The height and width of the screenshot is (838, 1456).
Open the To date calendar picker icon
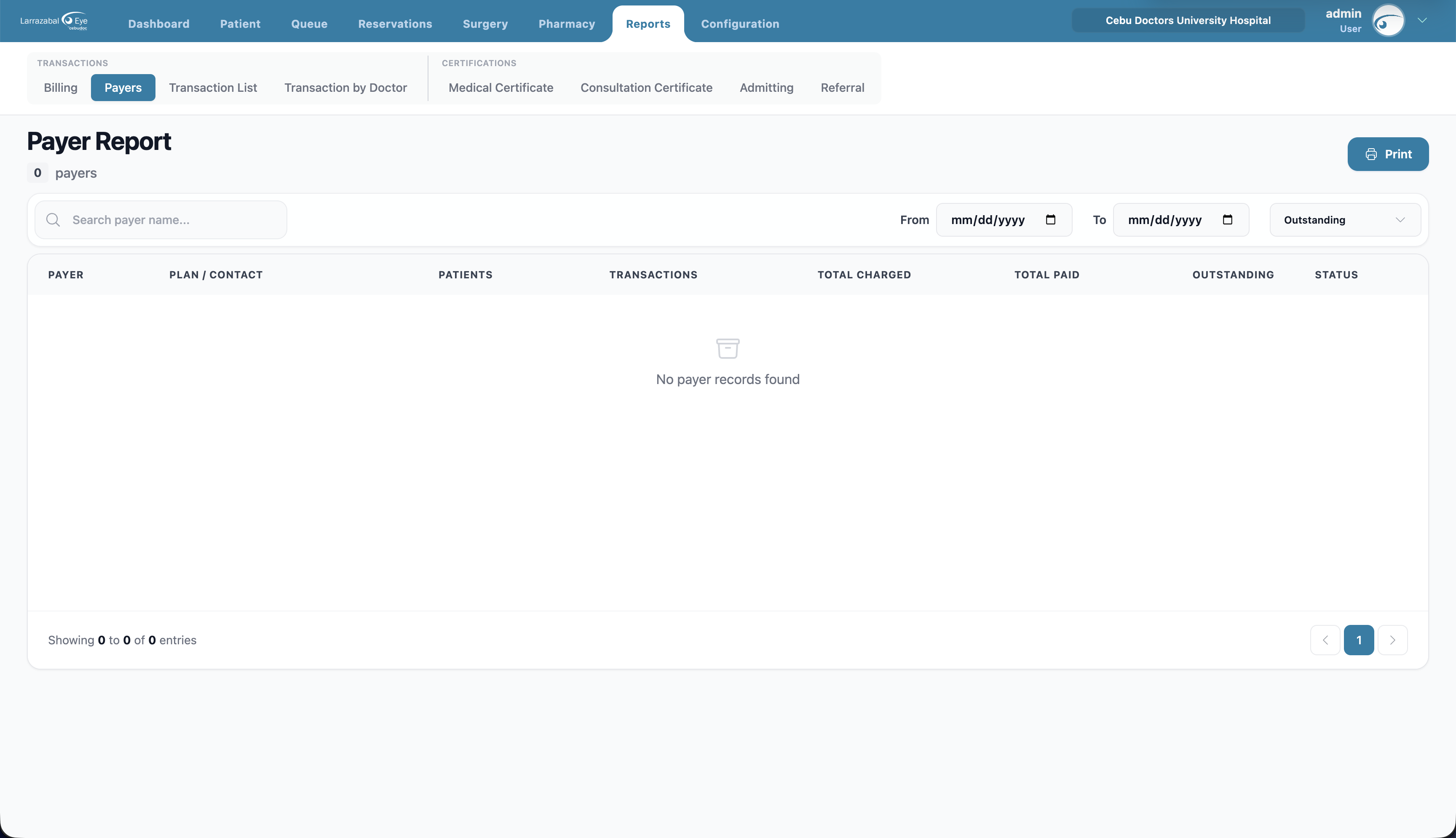(x=1227, y=219)
